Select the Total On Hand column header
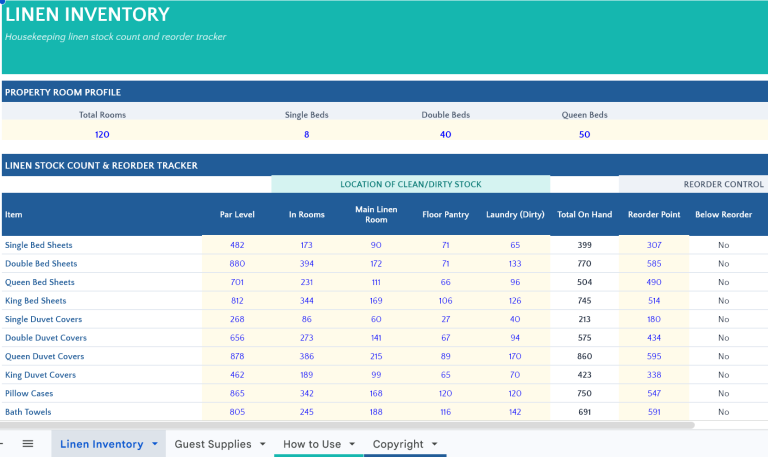The width and height of the screenshot is (768, 457). 584,215
